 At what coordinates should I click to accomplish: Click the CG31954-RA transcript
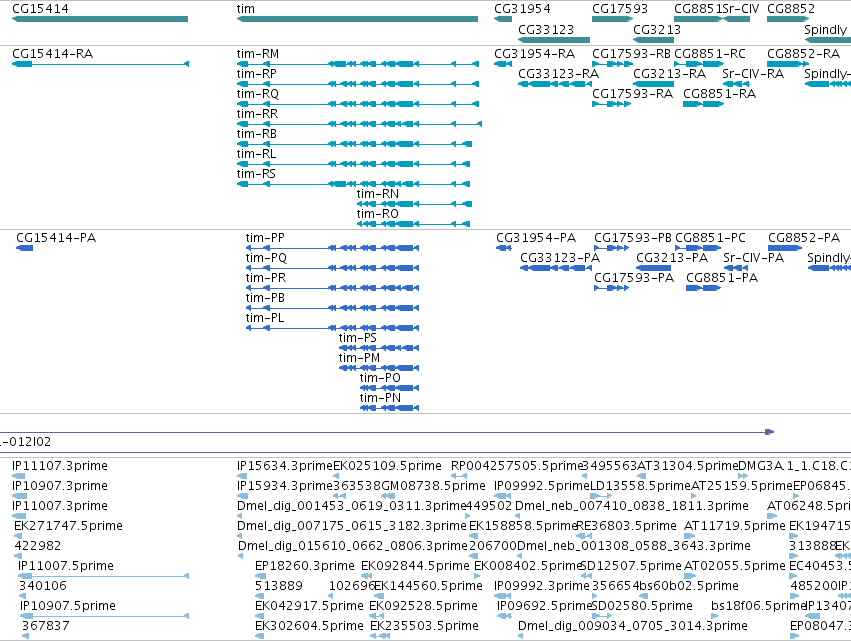503,64
